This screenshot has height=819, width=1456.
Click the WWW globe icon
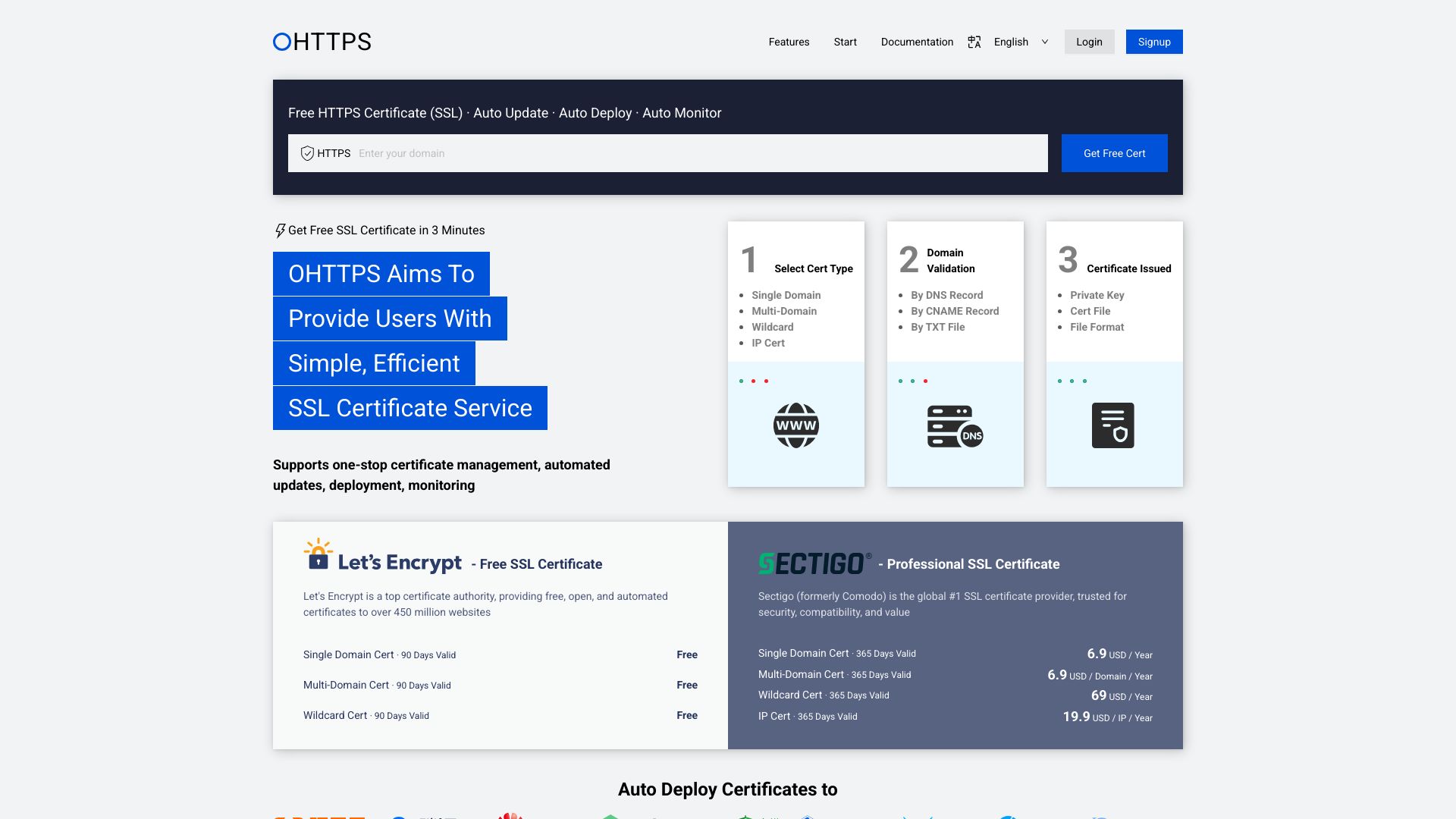(796, 425)
